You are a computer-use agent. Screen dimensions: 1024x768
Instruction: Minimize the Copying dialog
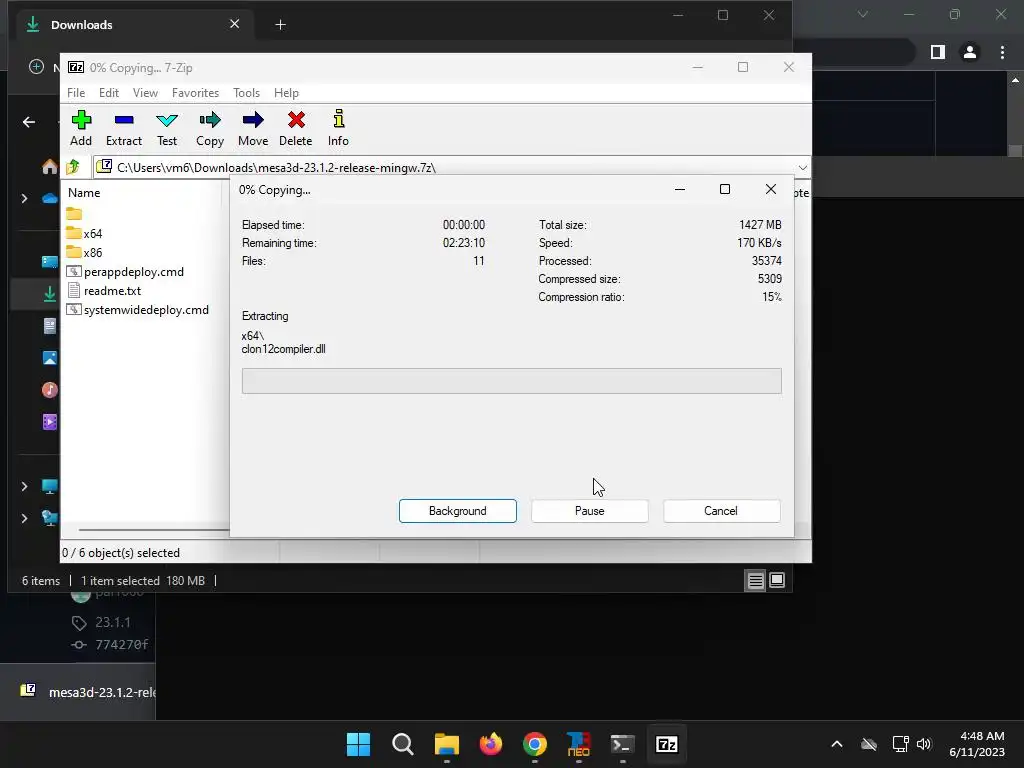[x=680, y=189]
